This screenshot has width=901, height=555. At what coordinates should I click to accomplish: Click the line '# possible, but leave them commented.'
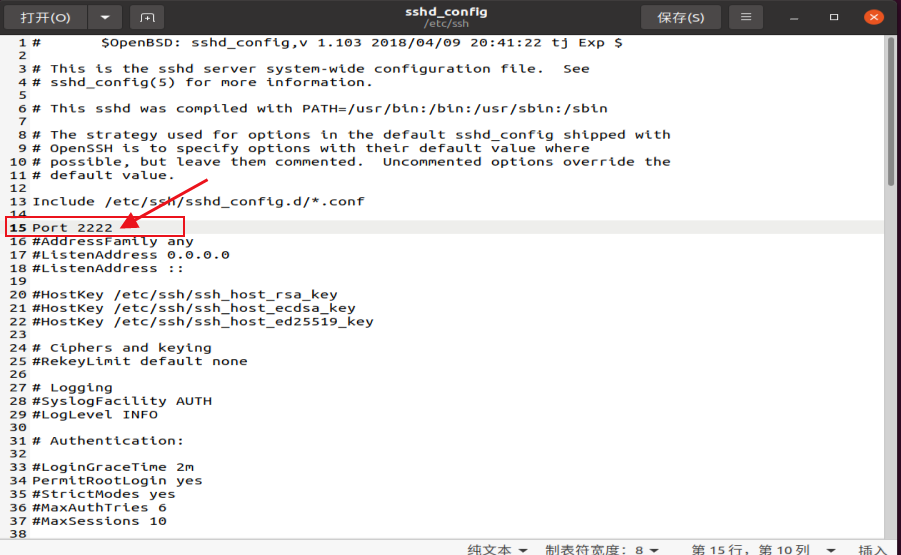pyautogui.click(x=351, y=162)
